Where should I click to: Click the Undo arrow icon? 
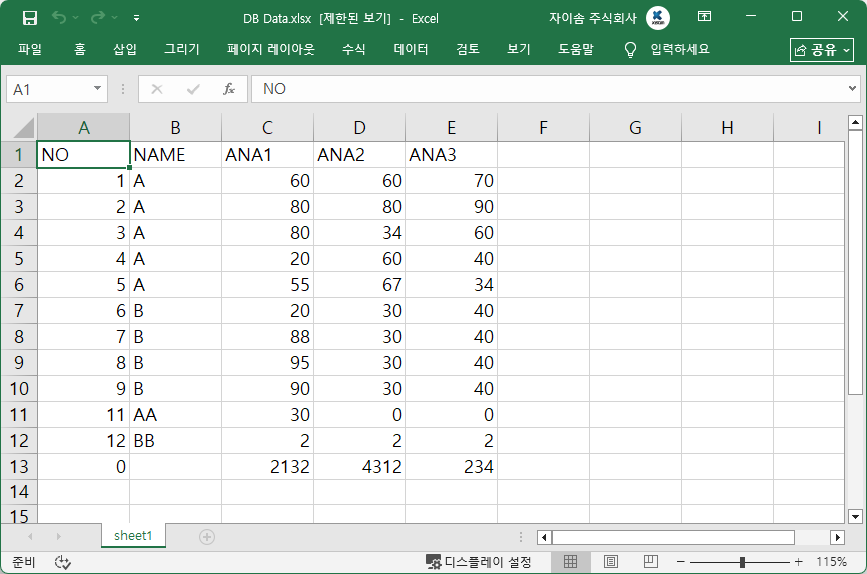pos(59,17)
